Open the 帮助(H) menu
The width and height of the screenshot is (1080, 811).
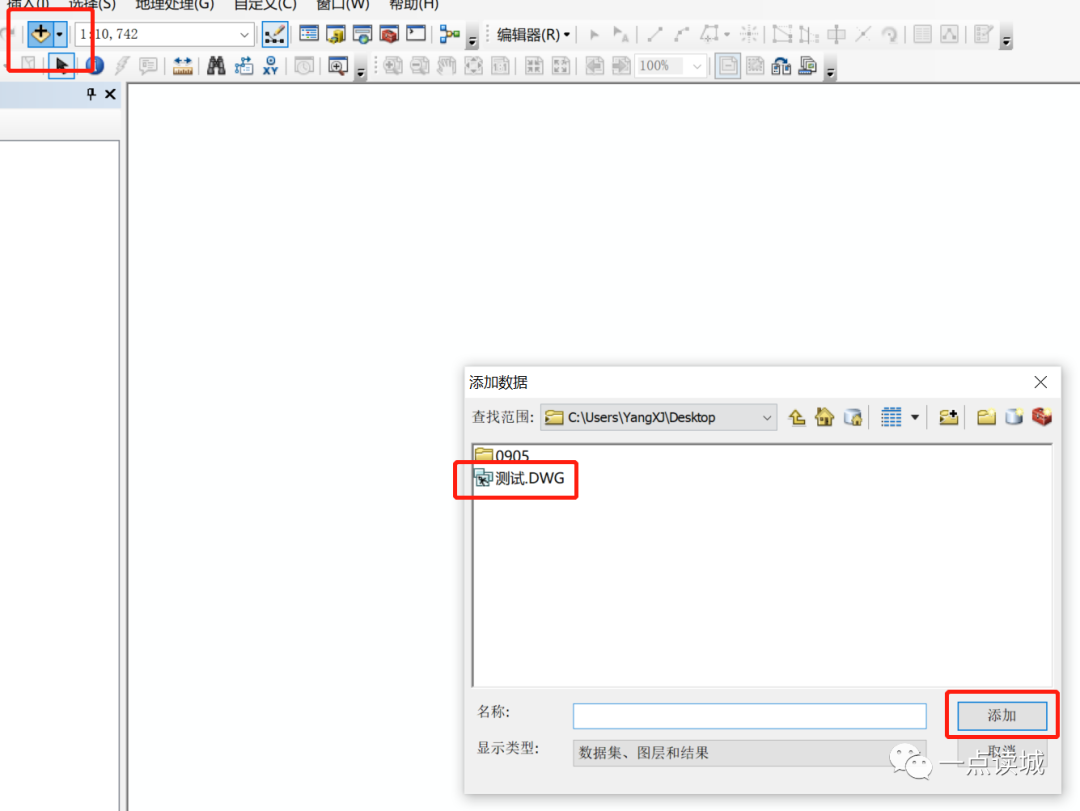coord(413,5)
